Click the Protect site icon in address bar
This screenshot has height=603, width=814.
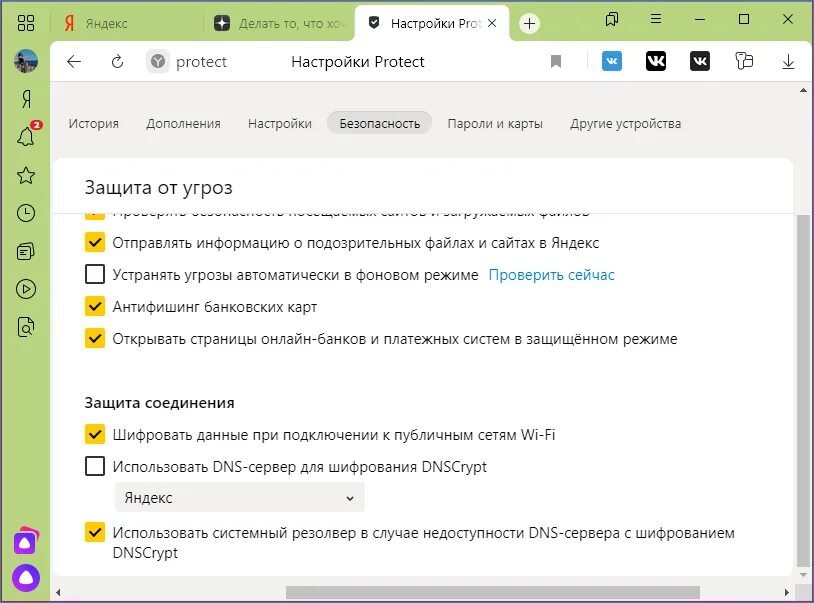point(158,62)
